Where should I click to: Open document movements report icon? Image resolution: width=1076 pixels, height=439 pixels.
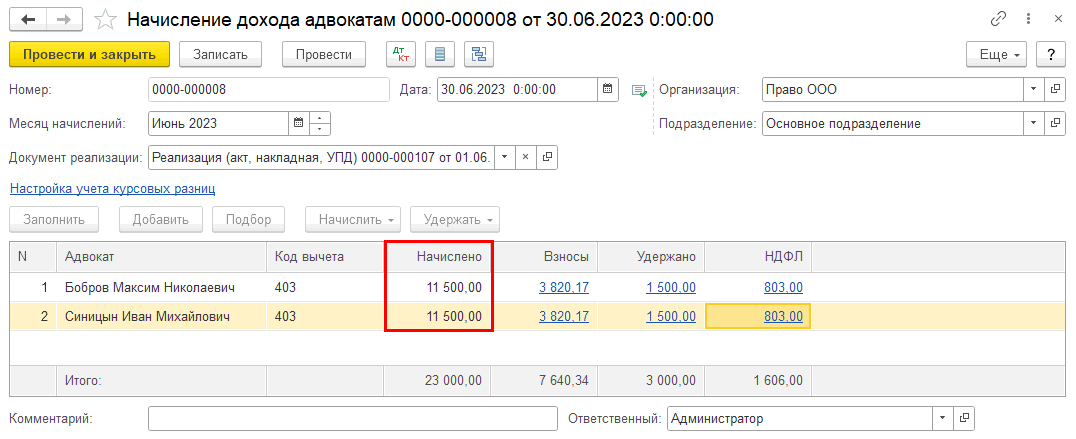[440, 54]
